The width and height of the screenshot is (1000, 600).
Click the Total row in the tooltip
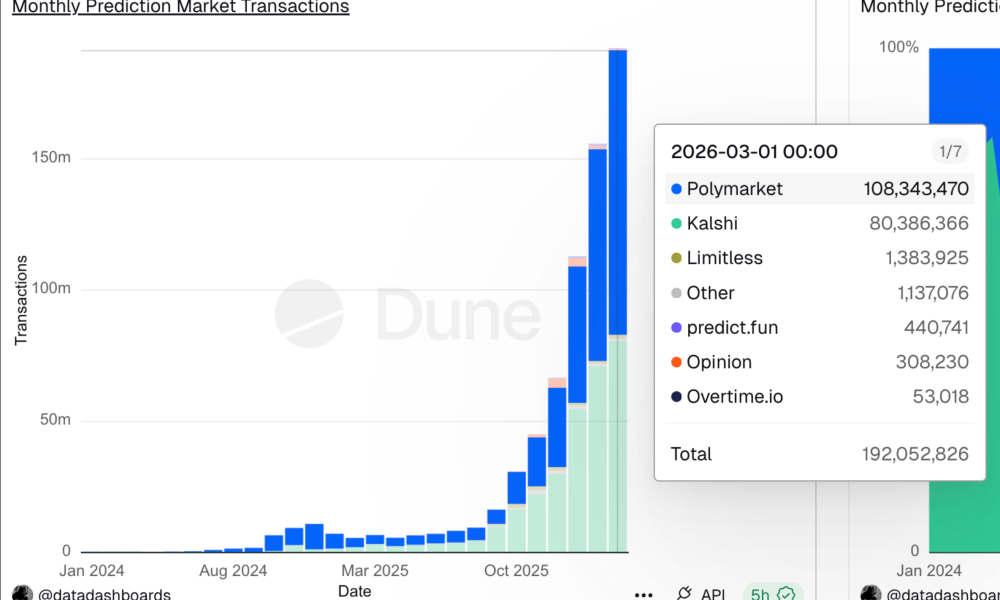(820, 454)
